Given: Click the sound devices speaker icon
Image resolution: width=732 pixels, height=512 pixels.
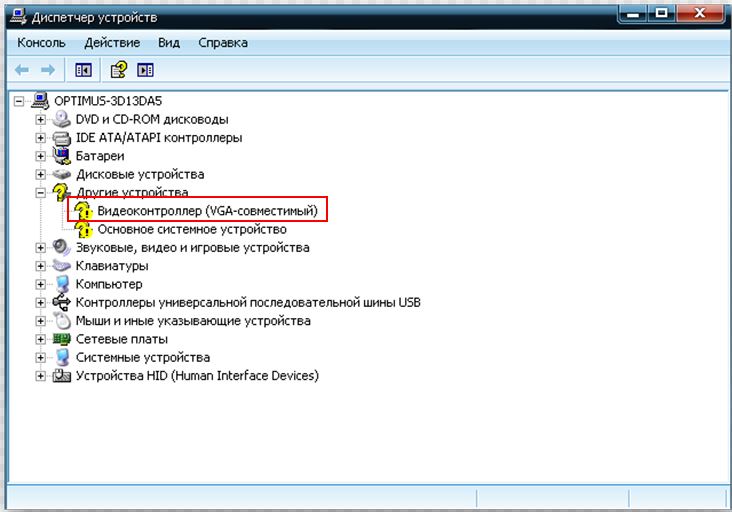Looking at the screenshot, I should pos(62,247).
